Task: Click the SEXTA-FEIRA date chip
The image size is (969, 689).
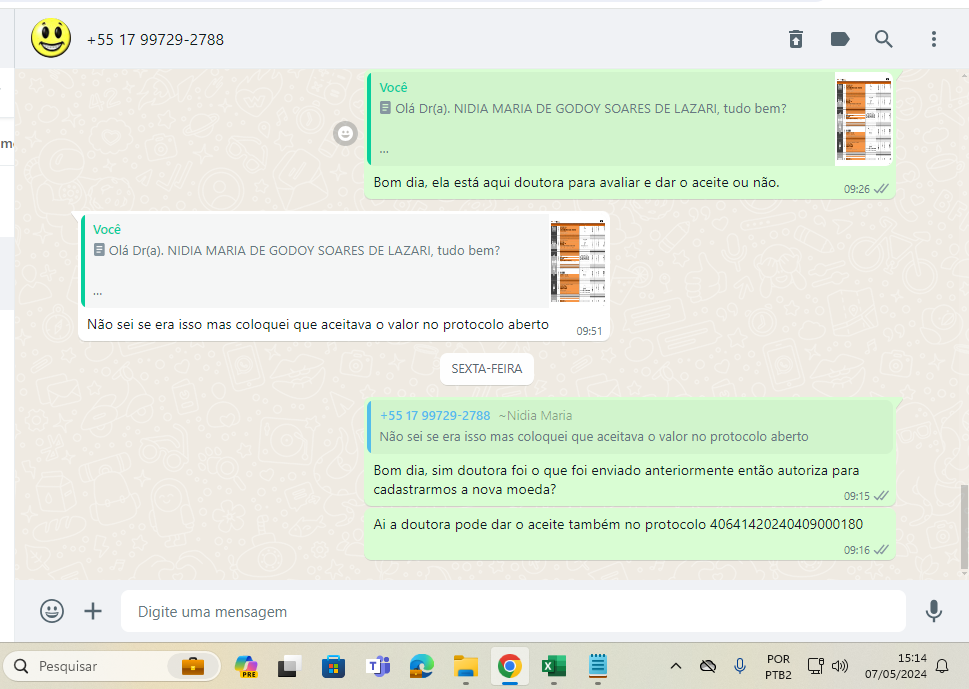Action: click(486, 369)
